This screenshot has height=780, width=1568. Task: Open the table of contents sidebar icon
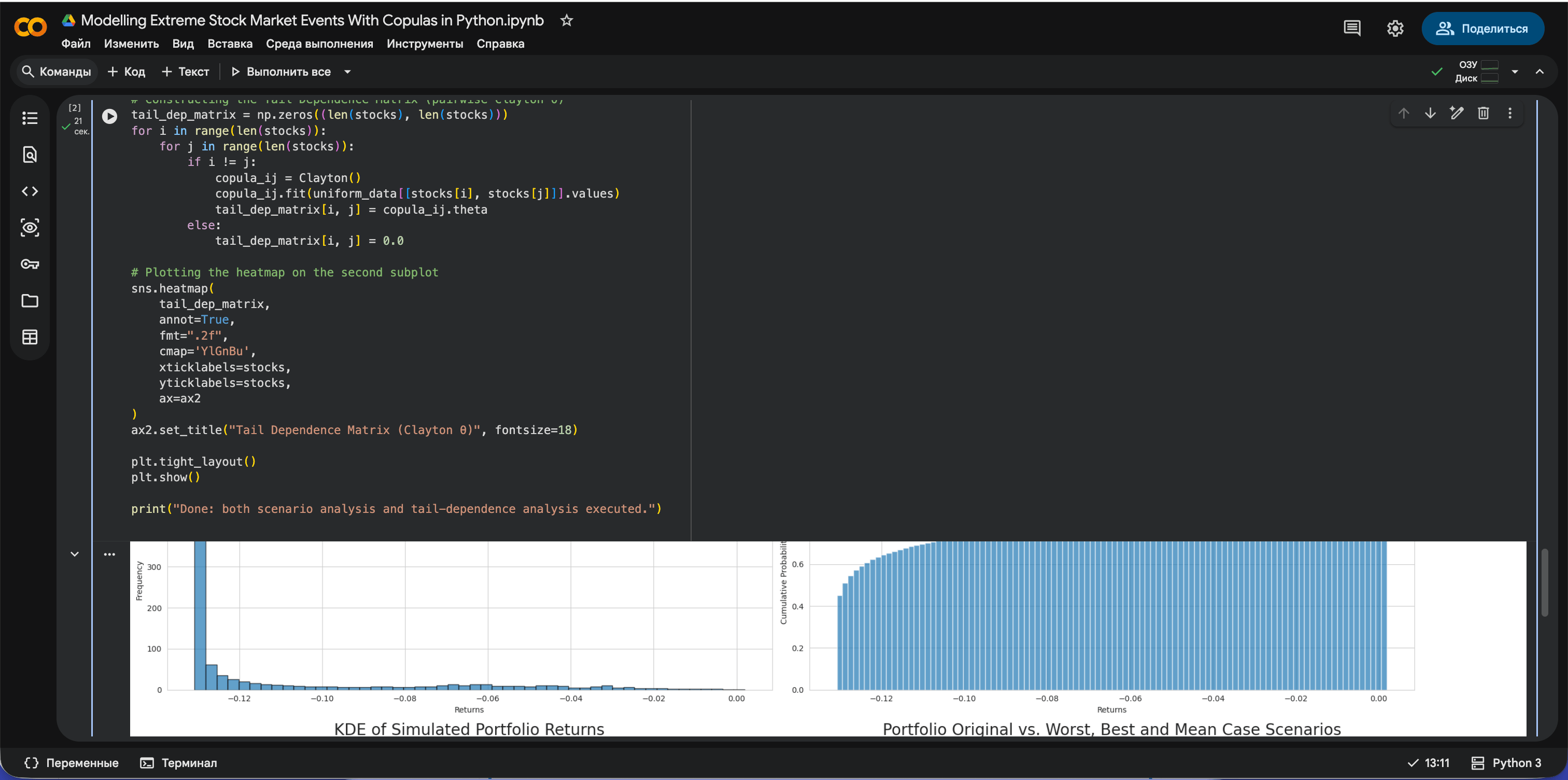coord(30,118)
